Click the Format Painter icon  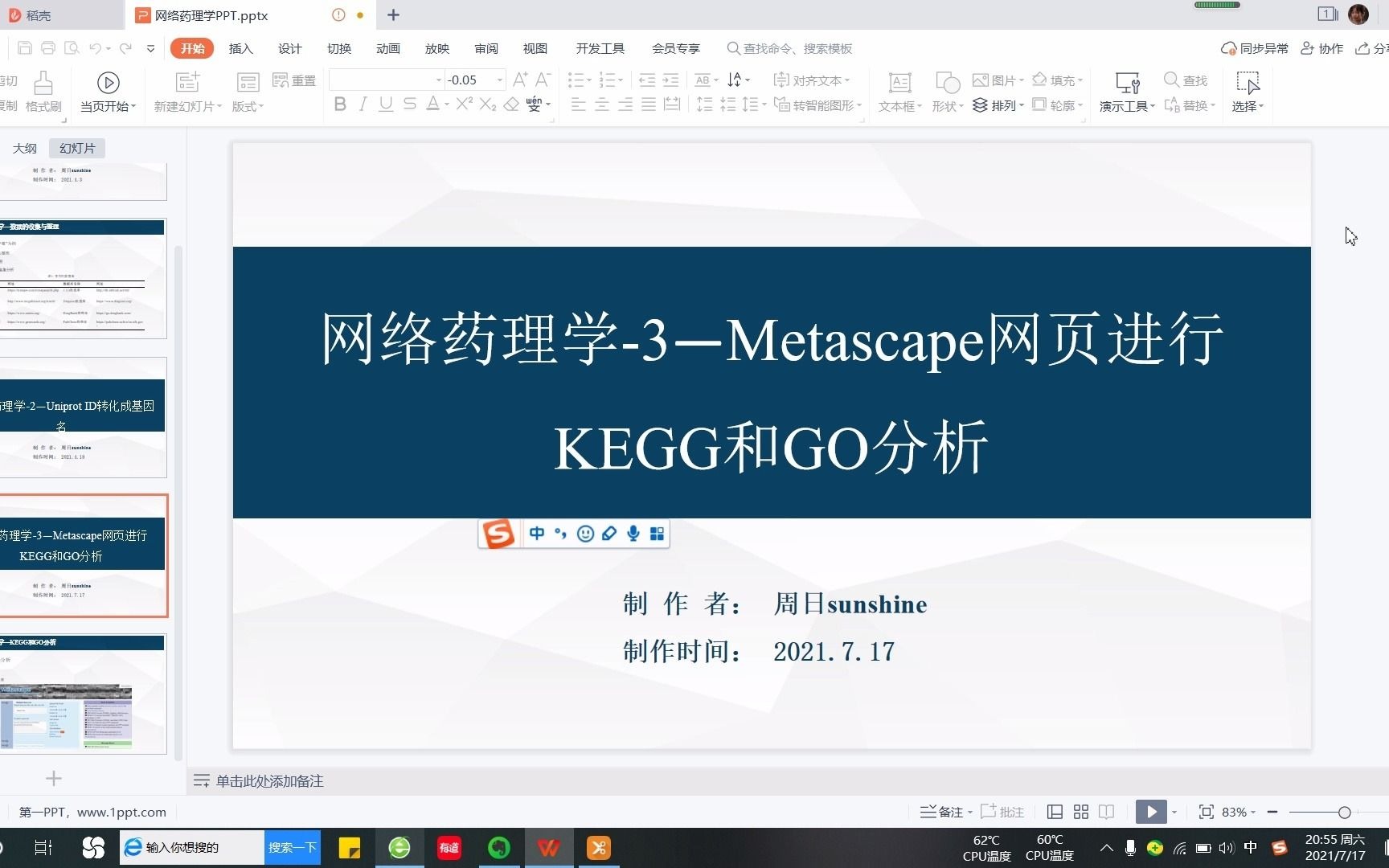(x=43, y=92)
